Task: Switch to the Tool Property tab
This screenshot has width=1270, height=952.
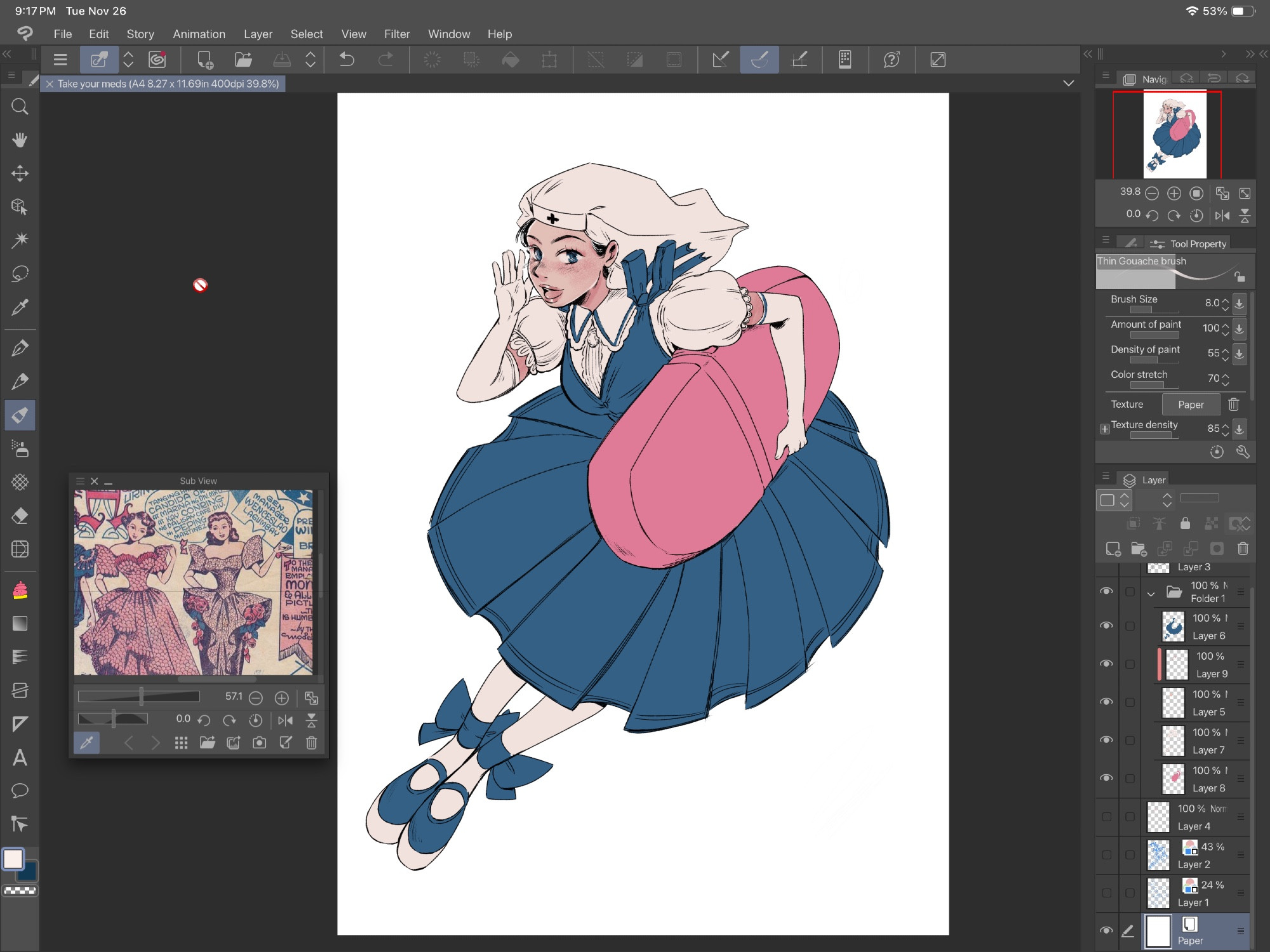Action: click(x=1189, y=244)
